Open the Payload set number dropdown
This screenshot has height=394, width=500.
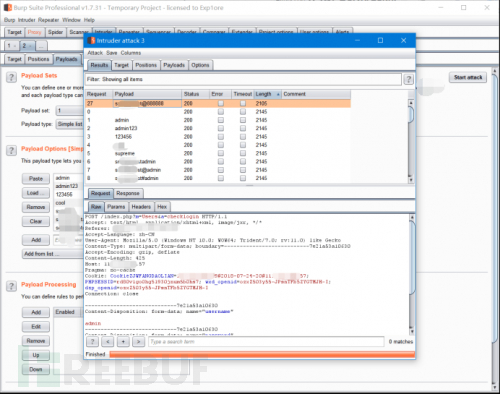70,110
